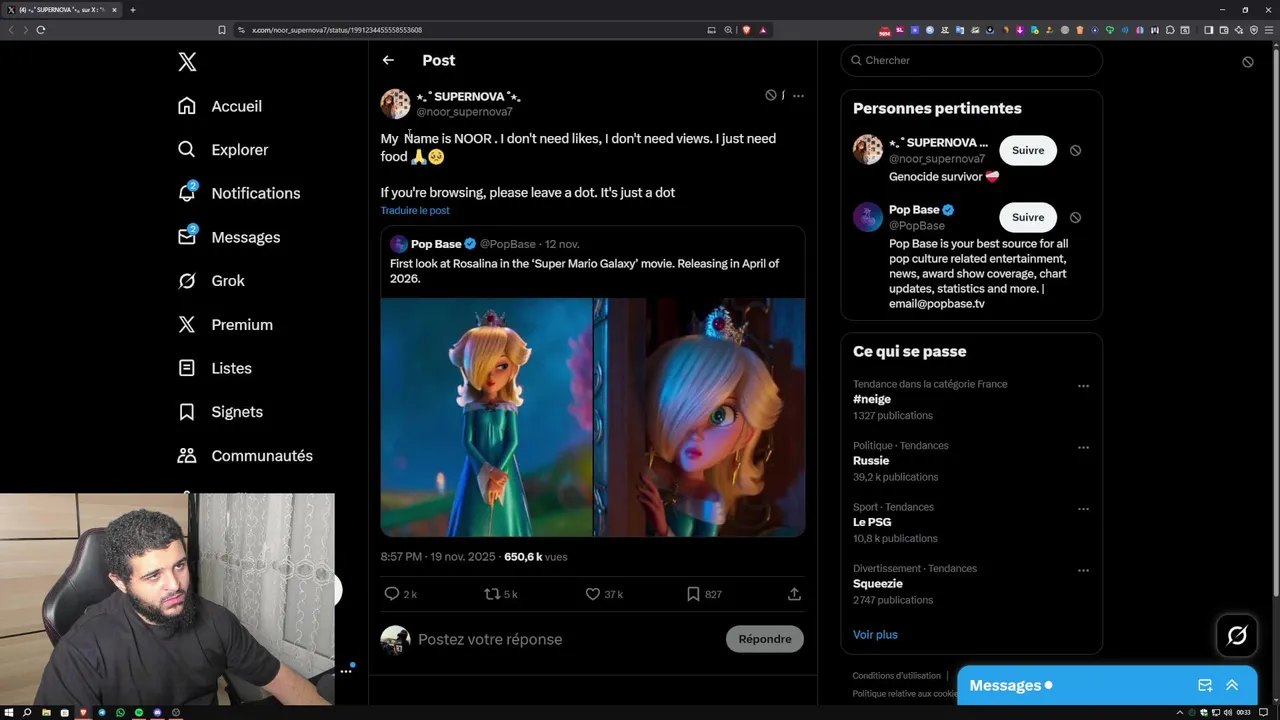Open the #neige trend
Viewport: 1280px width, 720px height.
[x=871, y=399]
